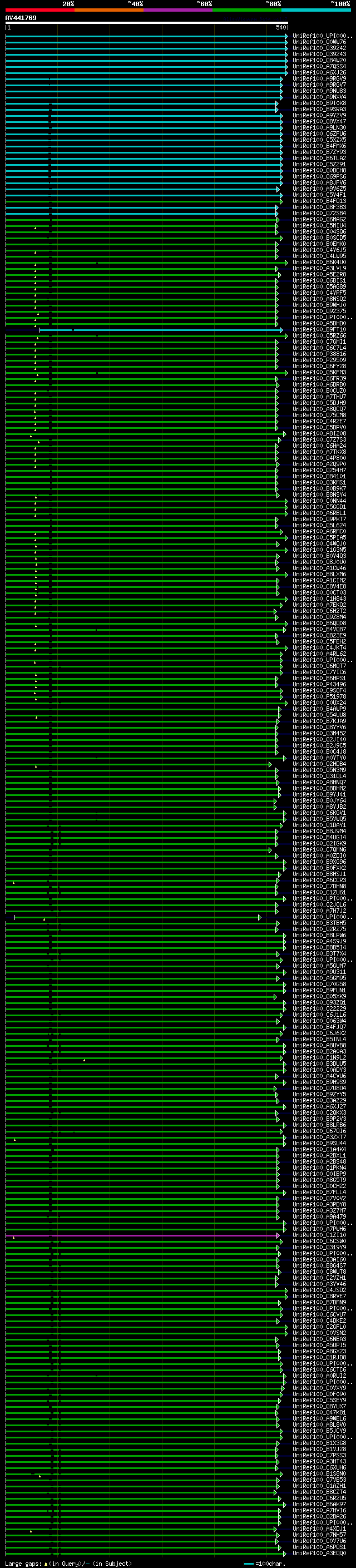Select hit label UniRef100_Q8VX47
This screenshot has height=1568, width=356.
click(x=319, y=121)
